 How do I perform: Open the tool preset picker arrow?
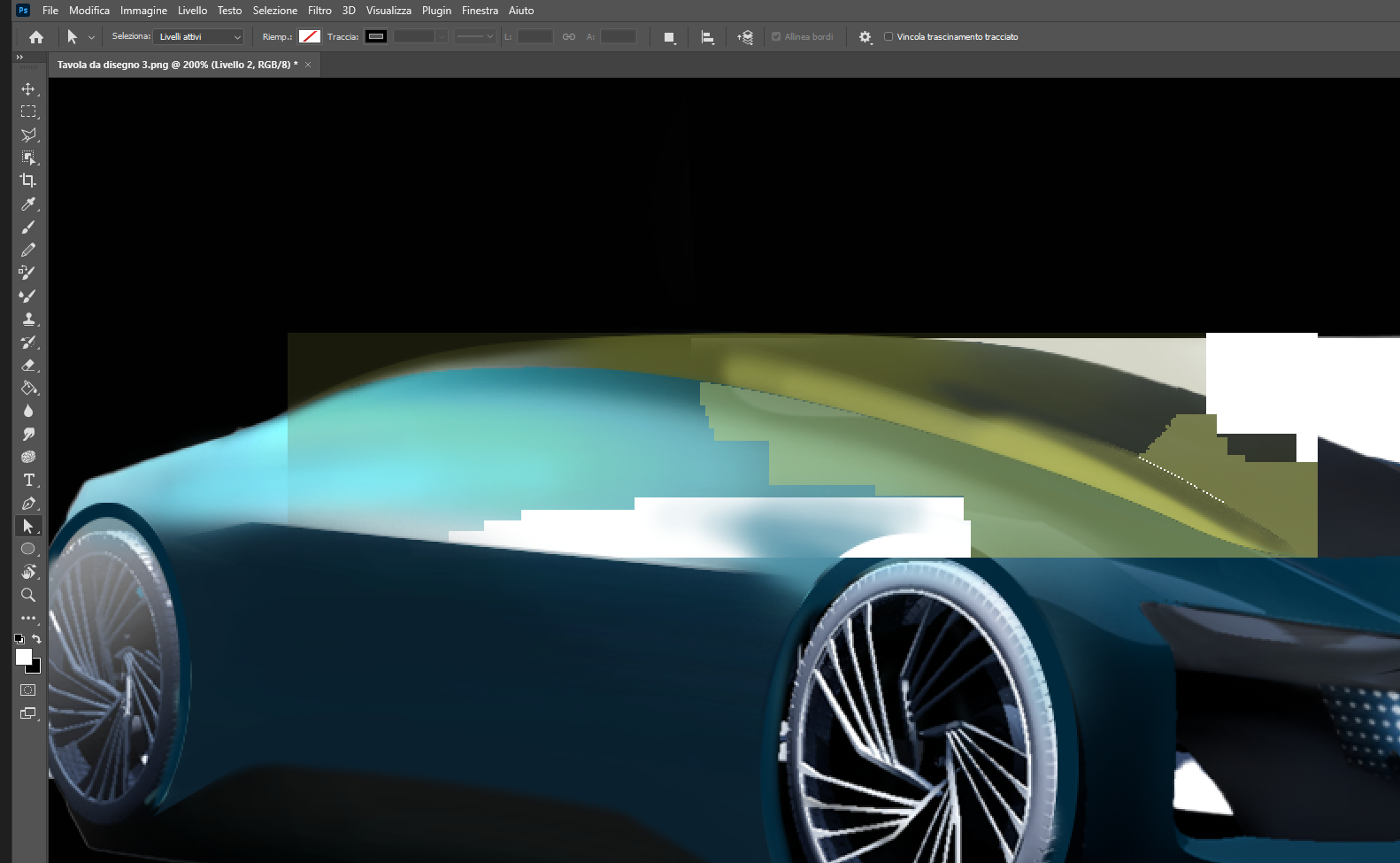(x=91, y=37)
